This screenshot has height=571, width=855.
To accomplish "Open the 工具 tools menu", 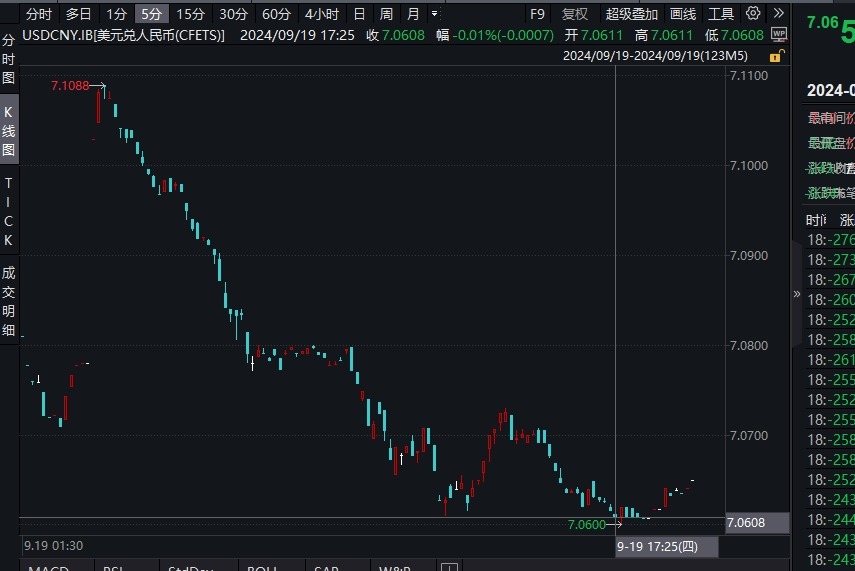I will tap(720, 14).
